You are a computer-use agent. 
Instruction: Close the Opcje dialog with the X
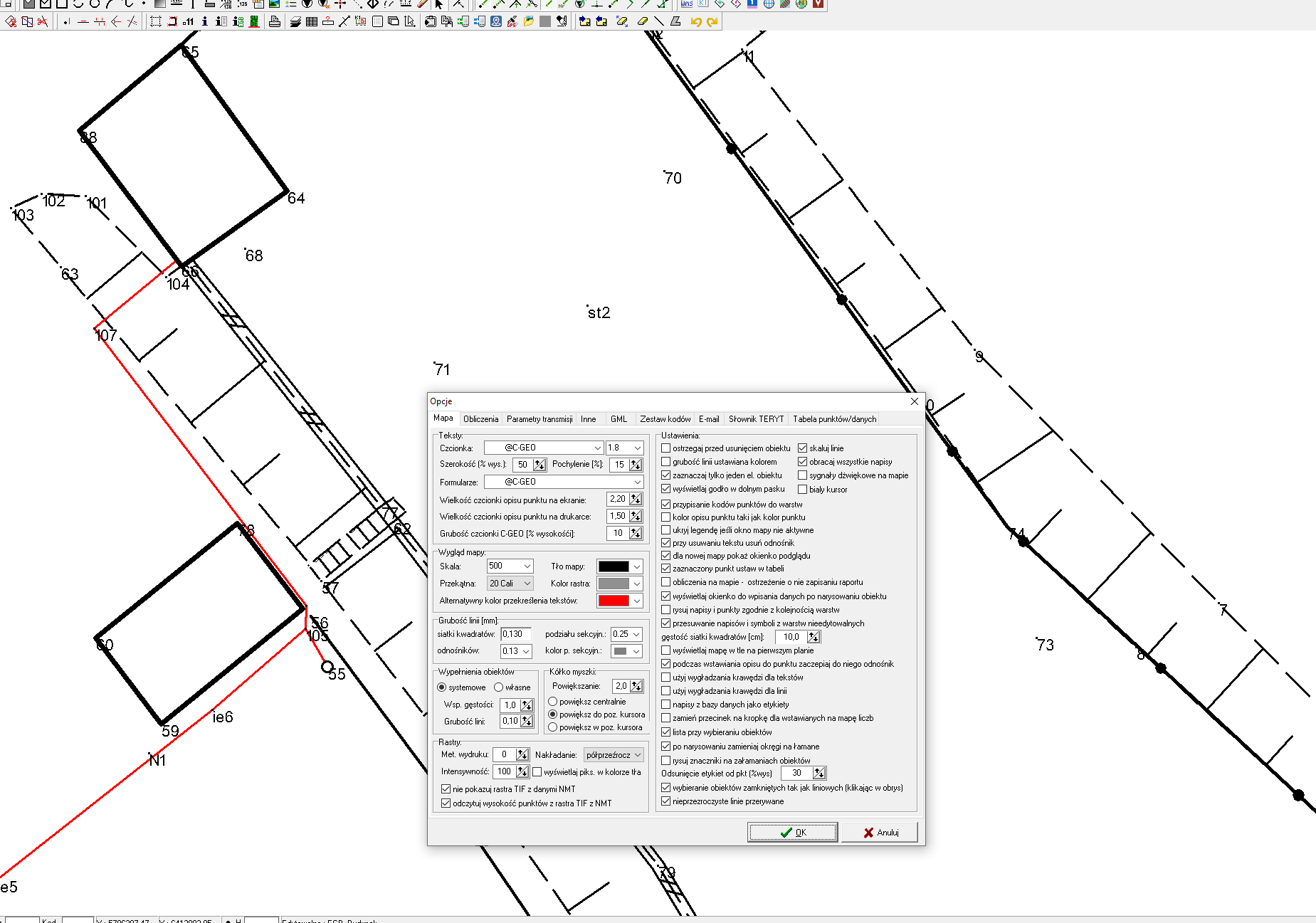pyautogui.click(x=915, y=401)
